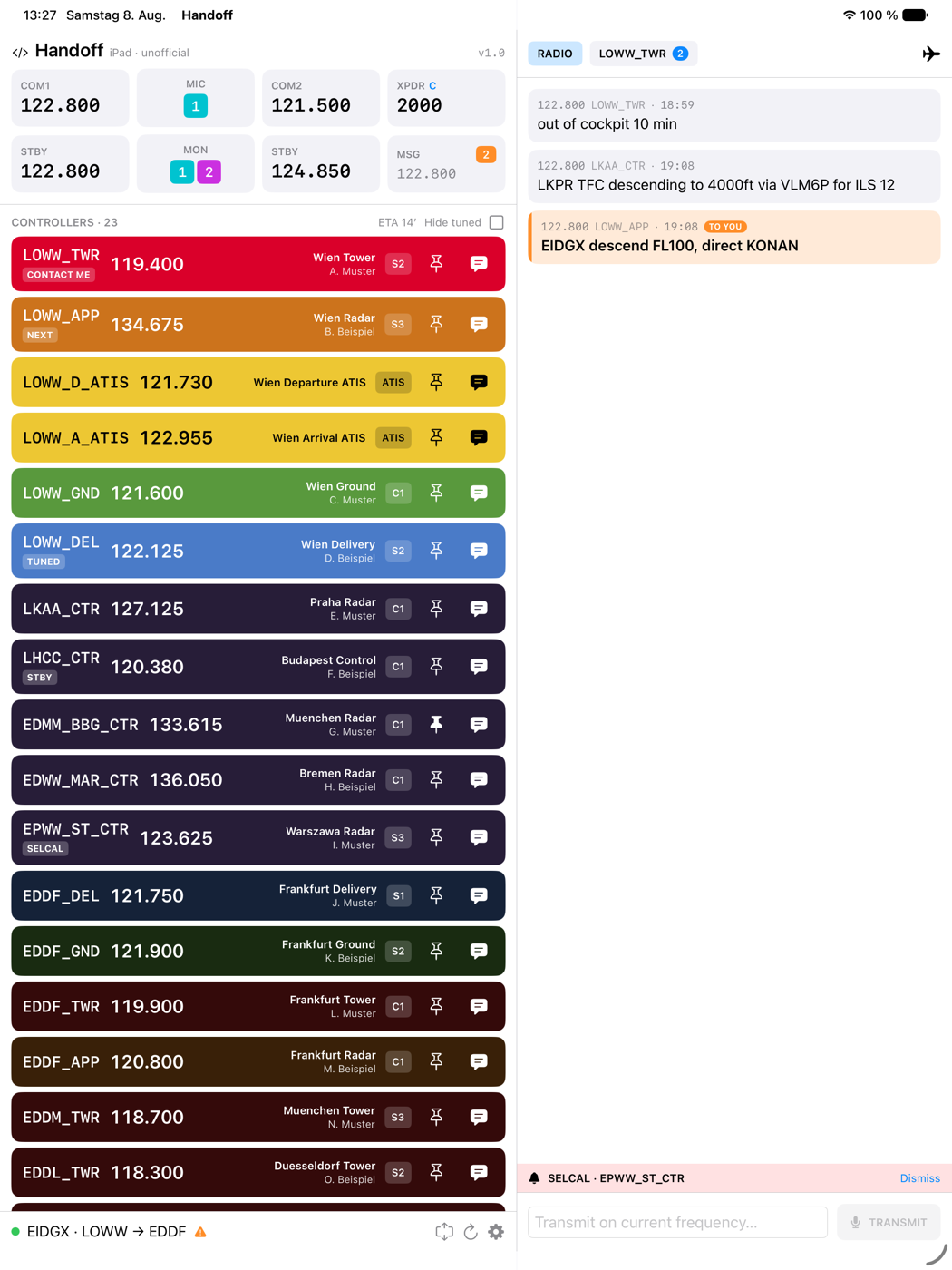Tick the Hide tuned checkbox
The width and height of the screenshot is (952, 1270).
coord(496,222)
